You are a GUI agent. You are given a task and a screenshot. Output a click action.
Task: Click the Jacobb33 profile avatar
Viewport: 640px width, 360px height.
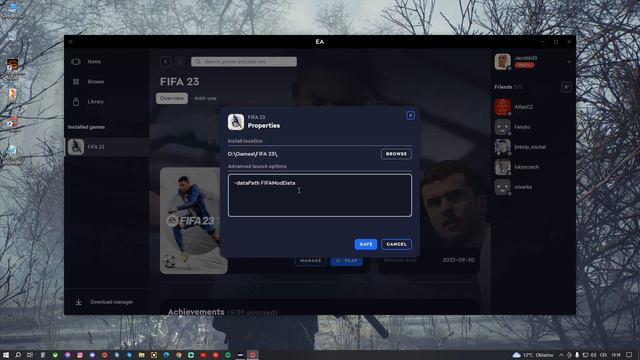pyautogui.click(x=502, y=62)
